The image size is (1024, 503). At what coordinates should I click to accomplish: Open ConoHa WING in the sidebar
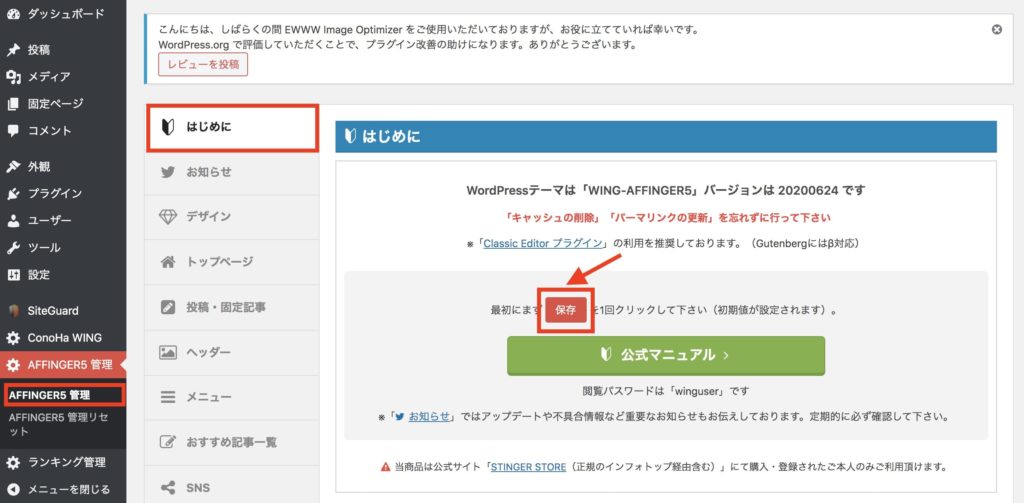[x=63, y=338]
